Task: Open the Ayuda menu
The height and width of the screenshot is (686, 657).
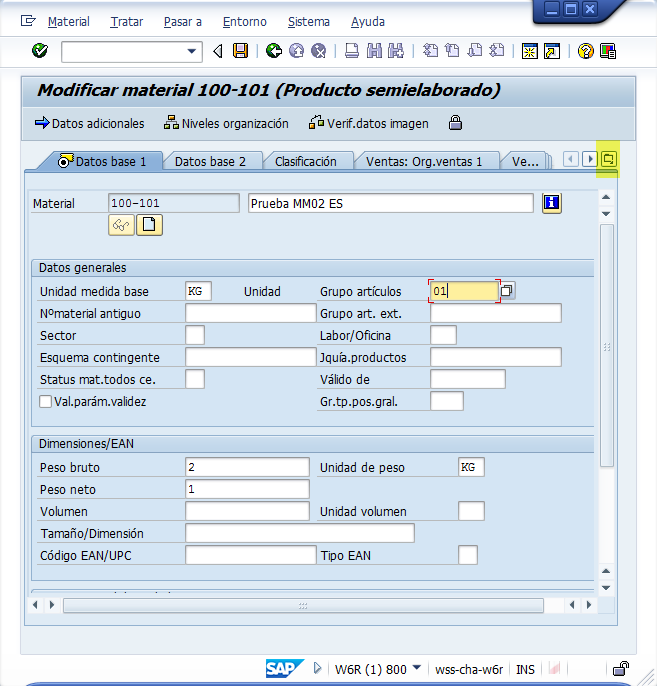Action: 368,21
